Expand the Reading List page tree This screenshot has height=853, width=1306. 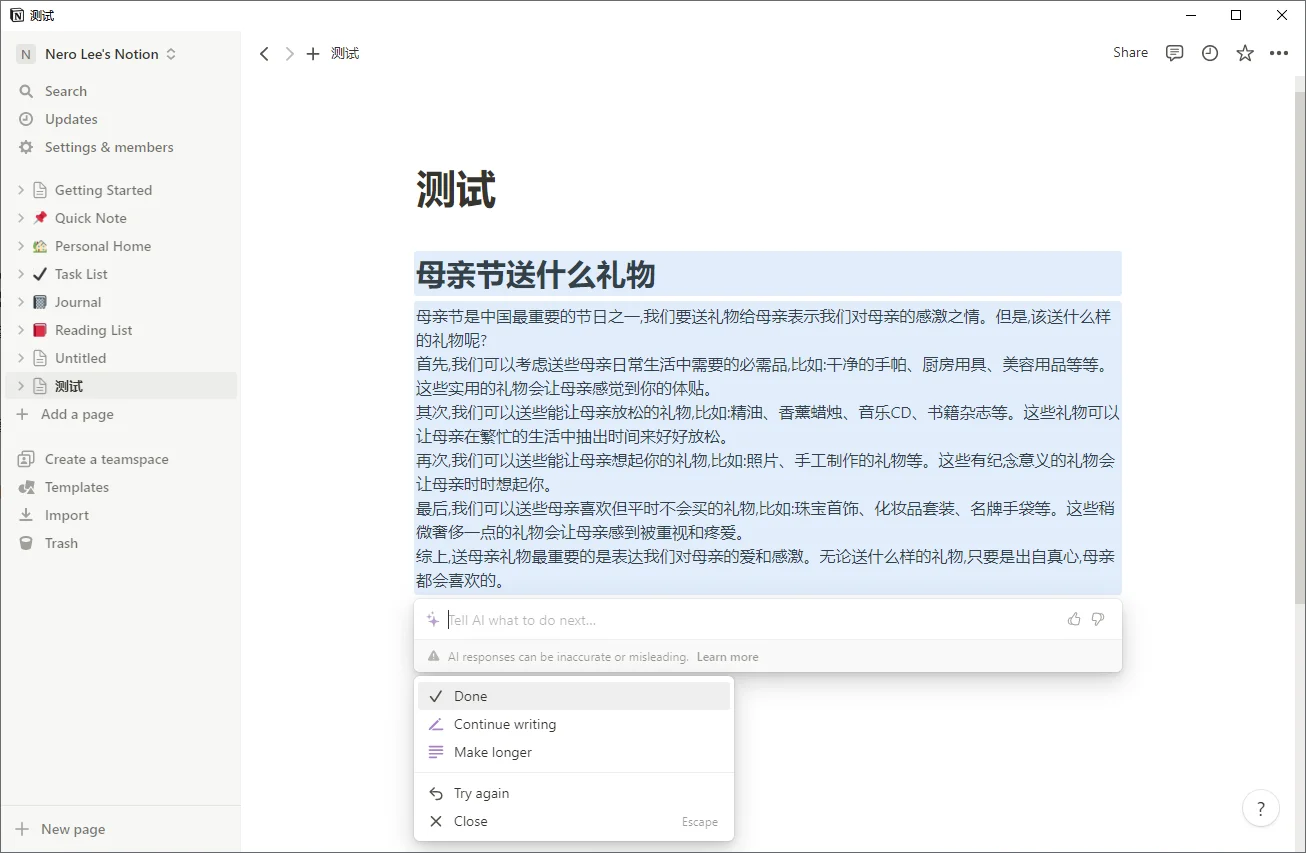(x=20, y=330)
